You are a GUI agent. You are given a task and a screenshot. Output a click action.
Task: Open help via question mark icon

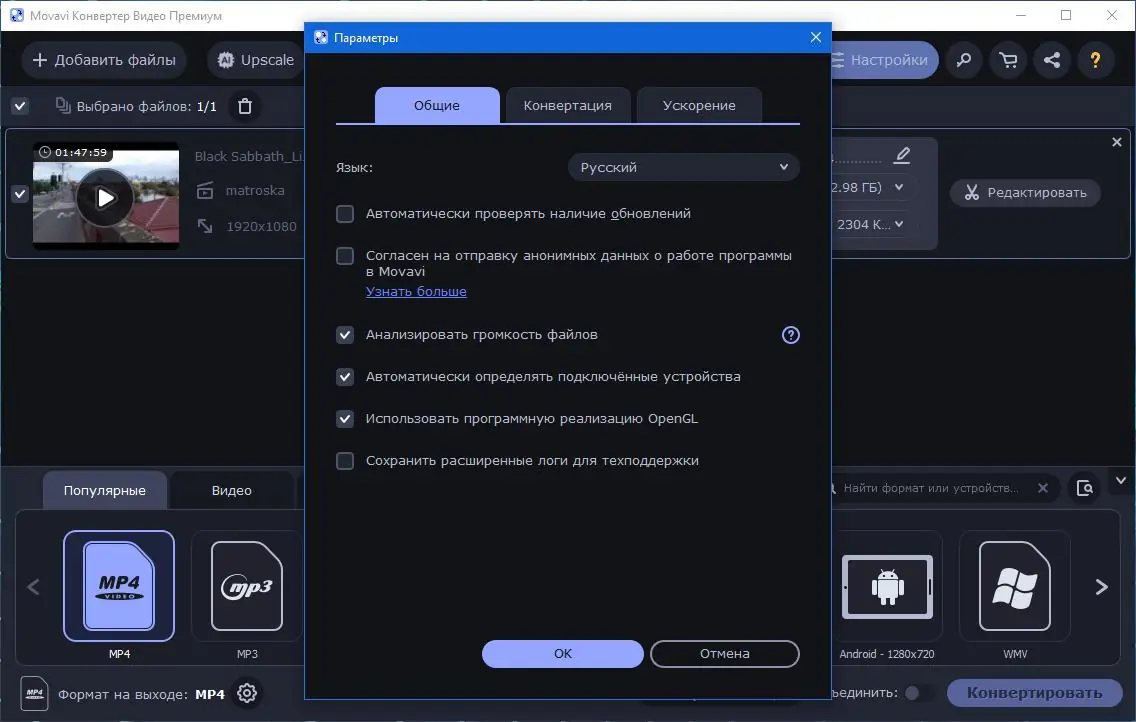point(1095,60)
